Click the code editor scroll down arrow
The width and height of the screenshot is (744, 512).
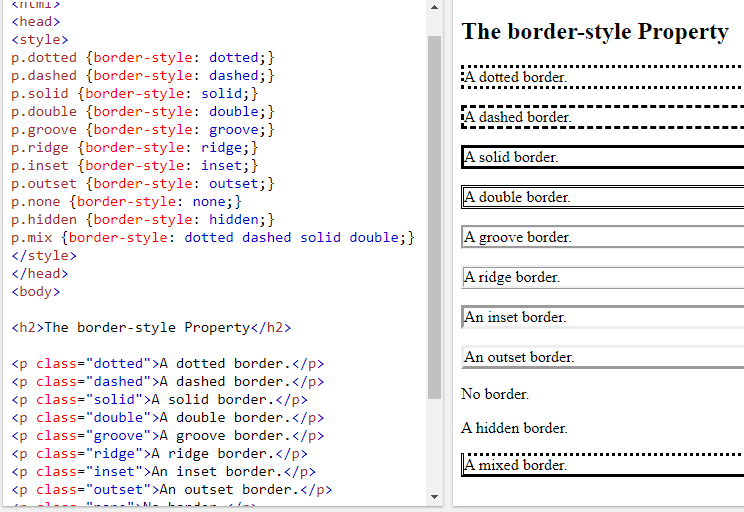coord(434,497)
